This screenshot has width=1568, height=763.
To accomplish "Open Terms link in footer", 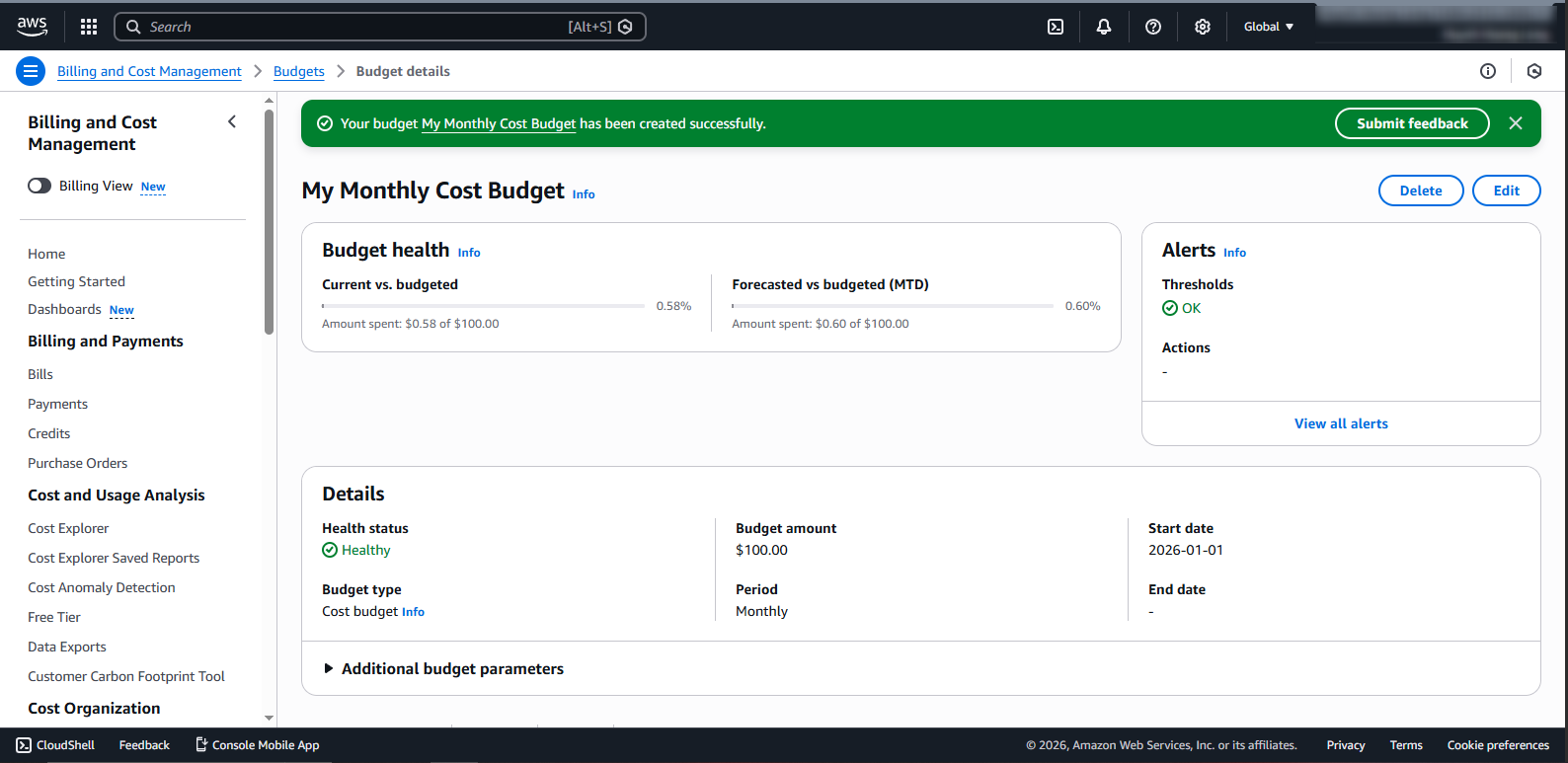I will 1406,745.
